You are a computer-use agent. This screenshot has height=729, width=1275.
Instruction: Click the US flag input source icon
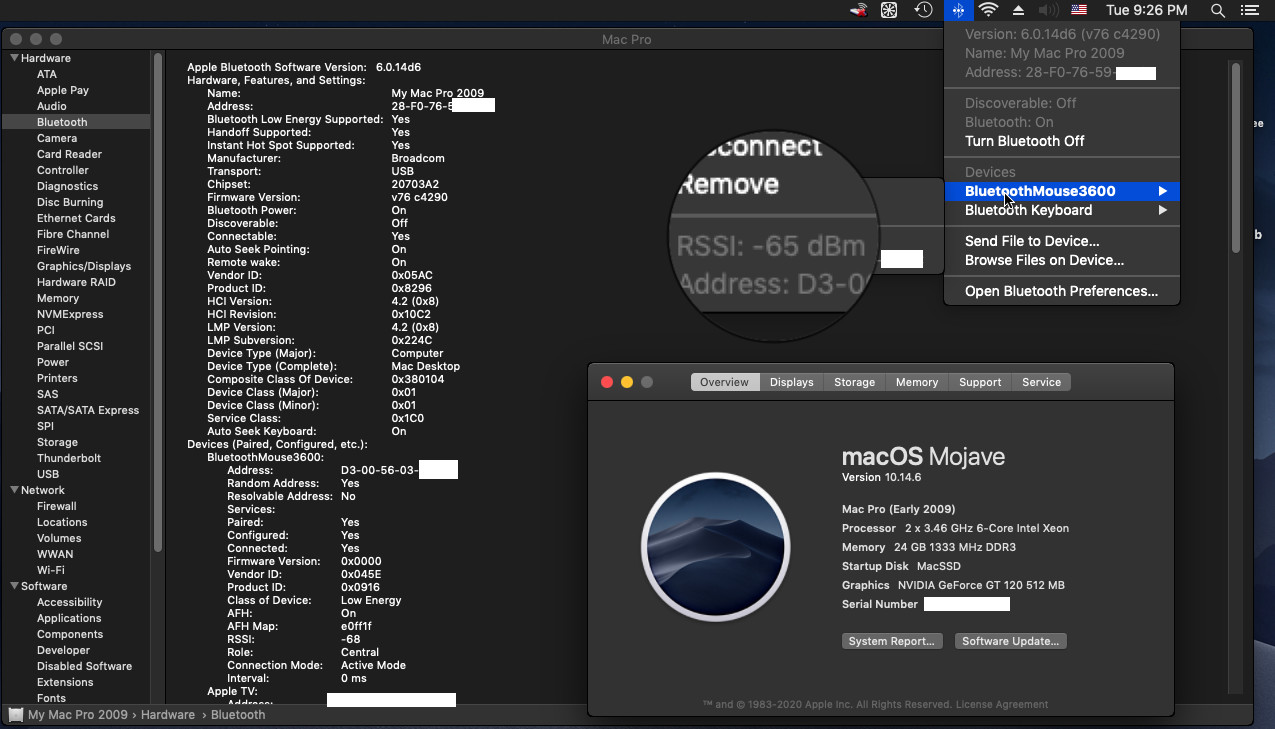(1079, 10)
